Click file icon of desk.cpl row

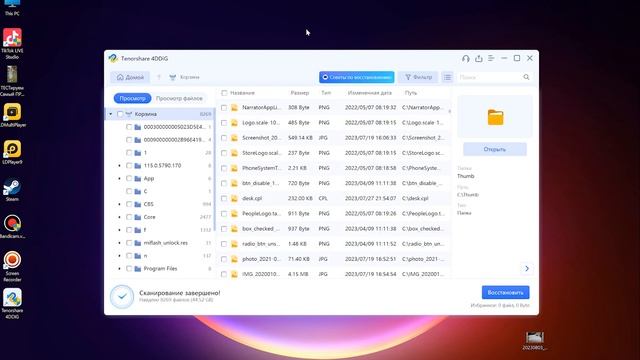pyautogui.click(x=234, y=198)
